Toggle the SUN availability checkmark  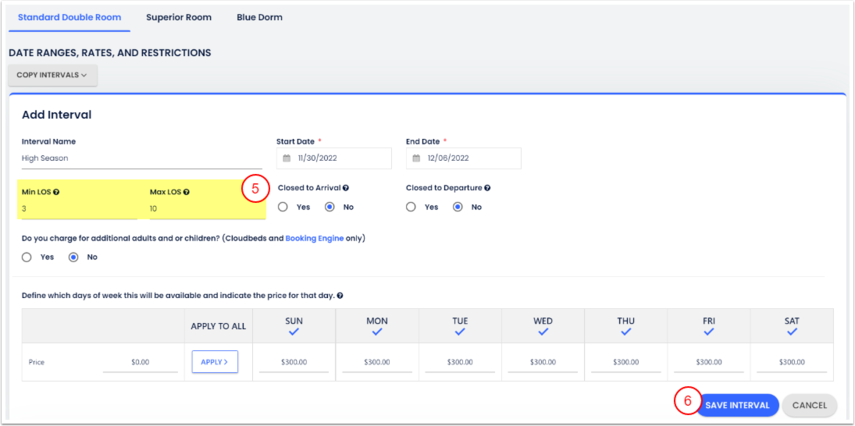click(x=294, y=331)
